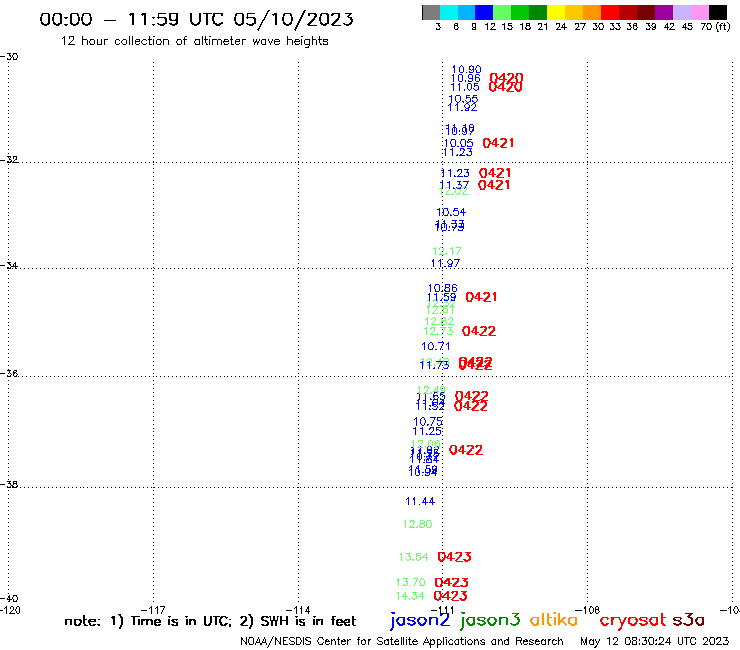The width and height of the screenshot is (740, 650).
Task: Click the wave height value 10.05
Action: click(458, 143)
